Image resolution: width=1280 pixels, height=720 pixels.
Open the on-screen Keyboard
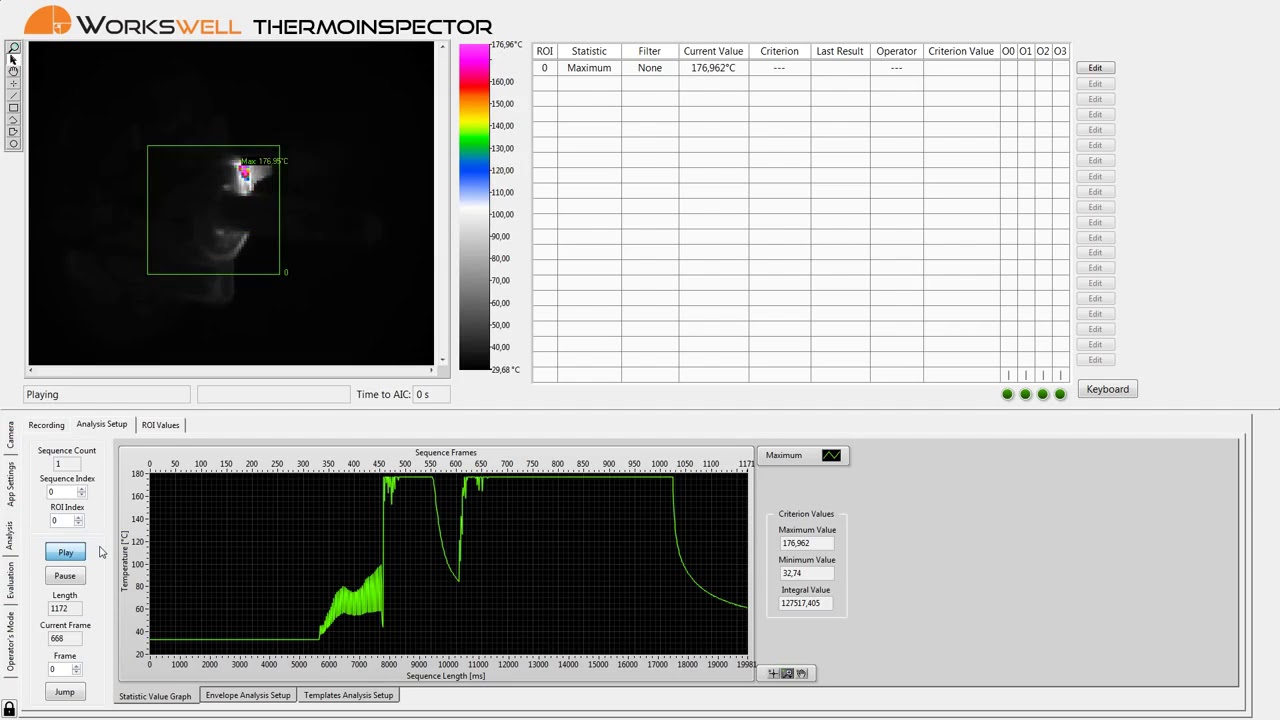pyautogui.click(x=1107, y=390)
